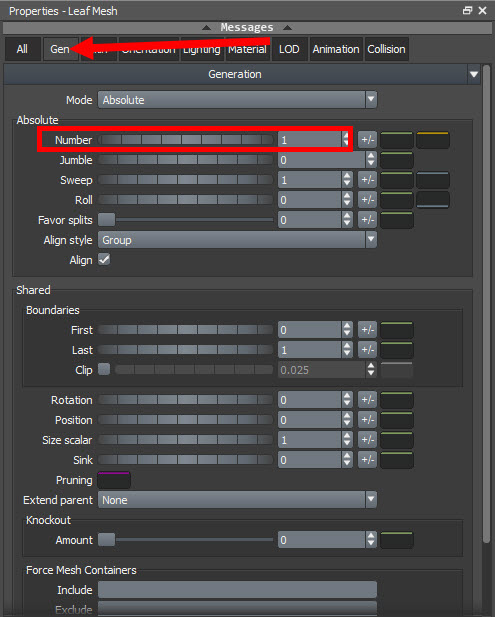The width and height of the screenshot is (495, 617).
Task: Open the Roll variance +/- button
Action: 367,200
